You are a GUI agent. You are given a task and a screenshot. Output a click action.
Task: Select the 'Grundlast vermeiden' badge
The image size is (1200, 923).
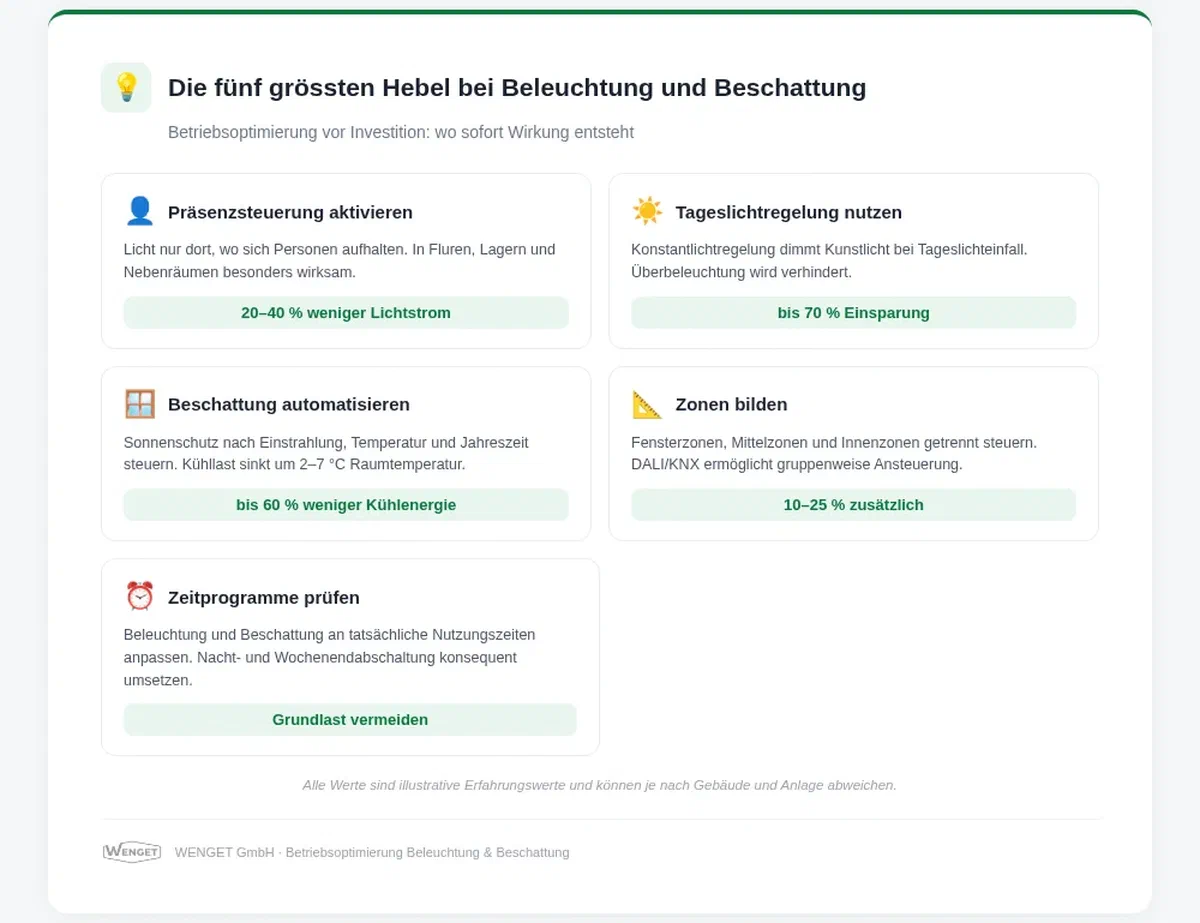[350, 720]
